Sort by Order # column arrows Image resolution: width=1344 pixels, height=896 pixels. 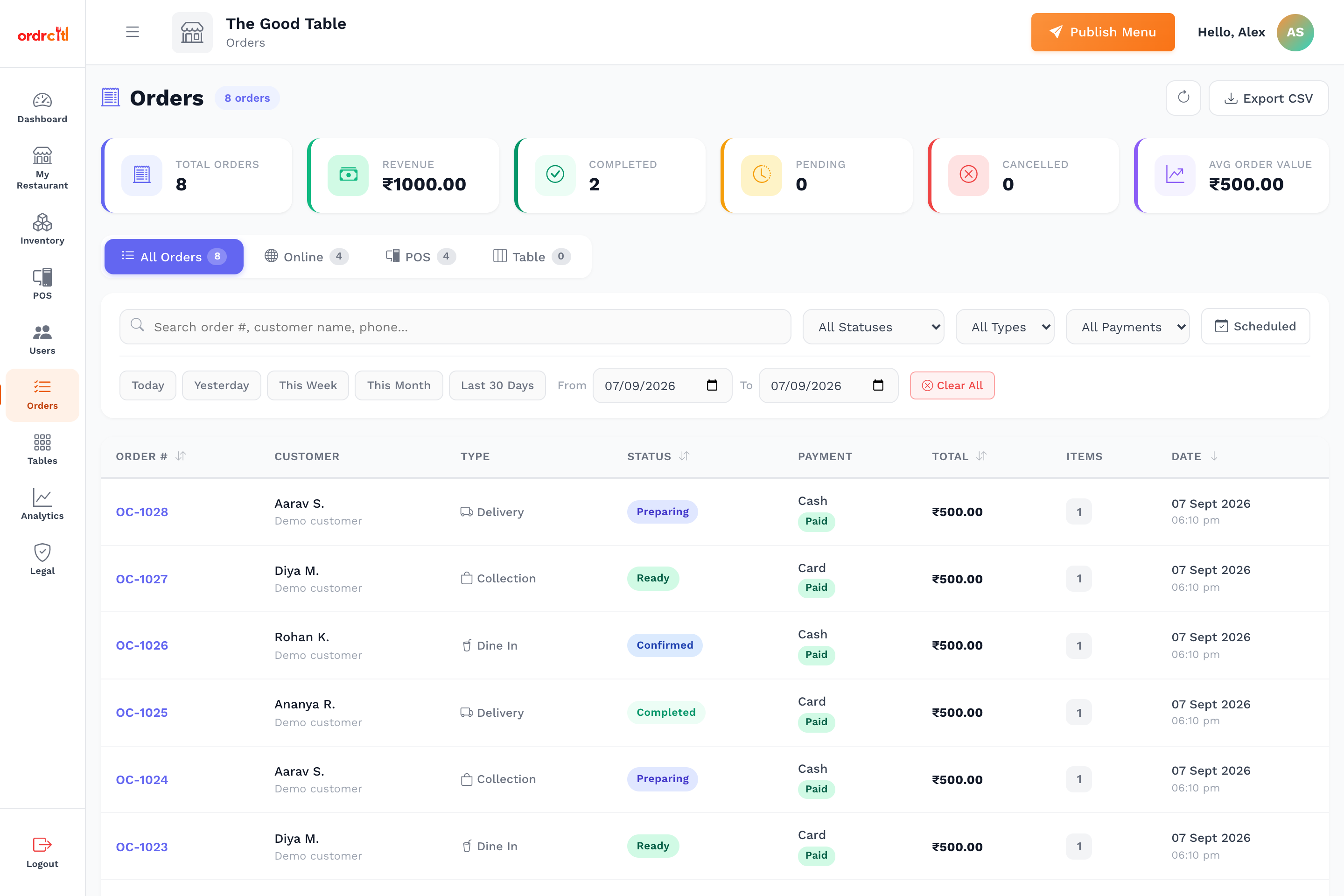click(x=181, y=456)
